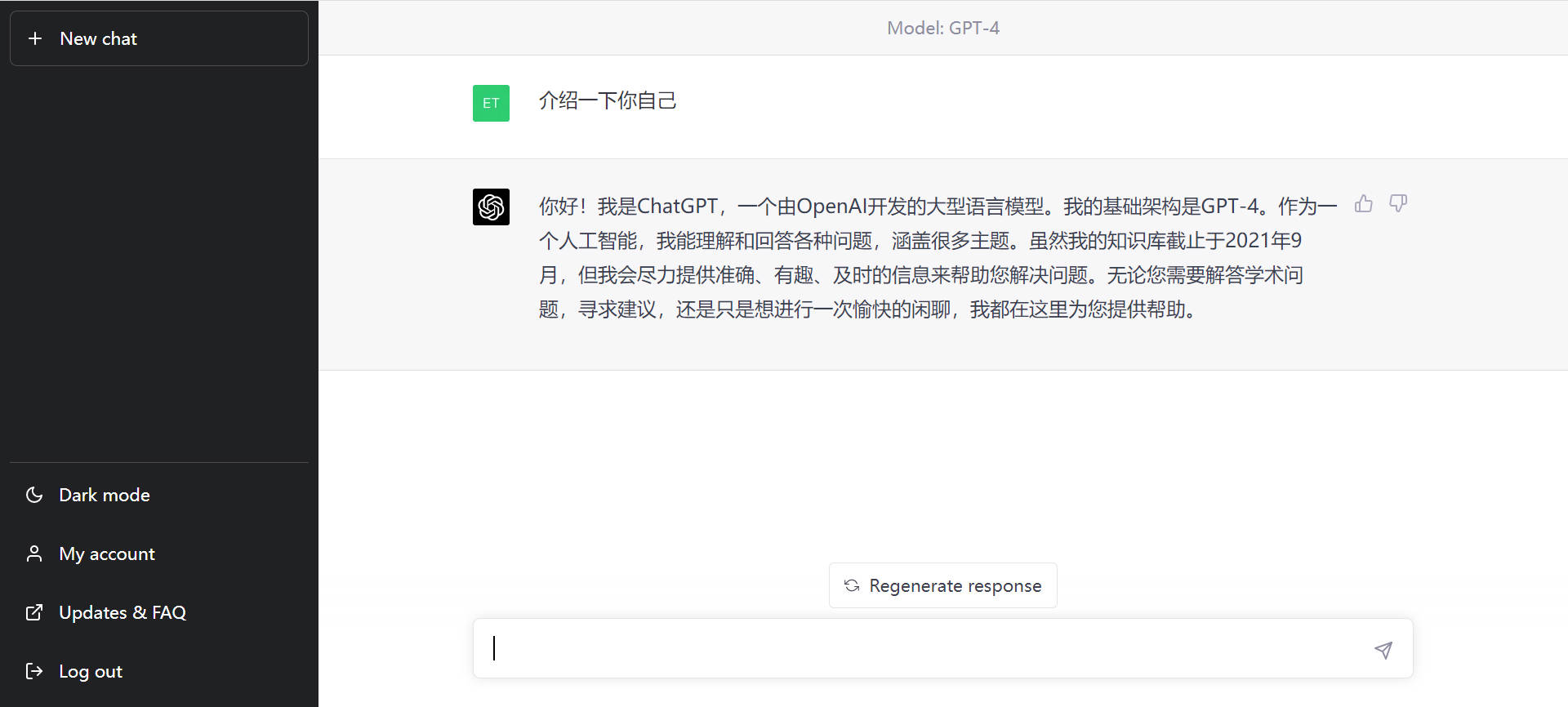Click the plus icon beside New chat
Screen dimensions: 1568x707
click(x=35, y=38)
